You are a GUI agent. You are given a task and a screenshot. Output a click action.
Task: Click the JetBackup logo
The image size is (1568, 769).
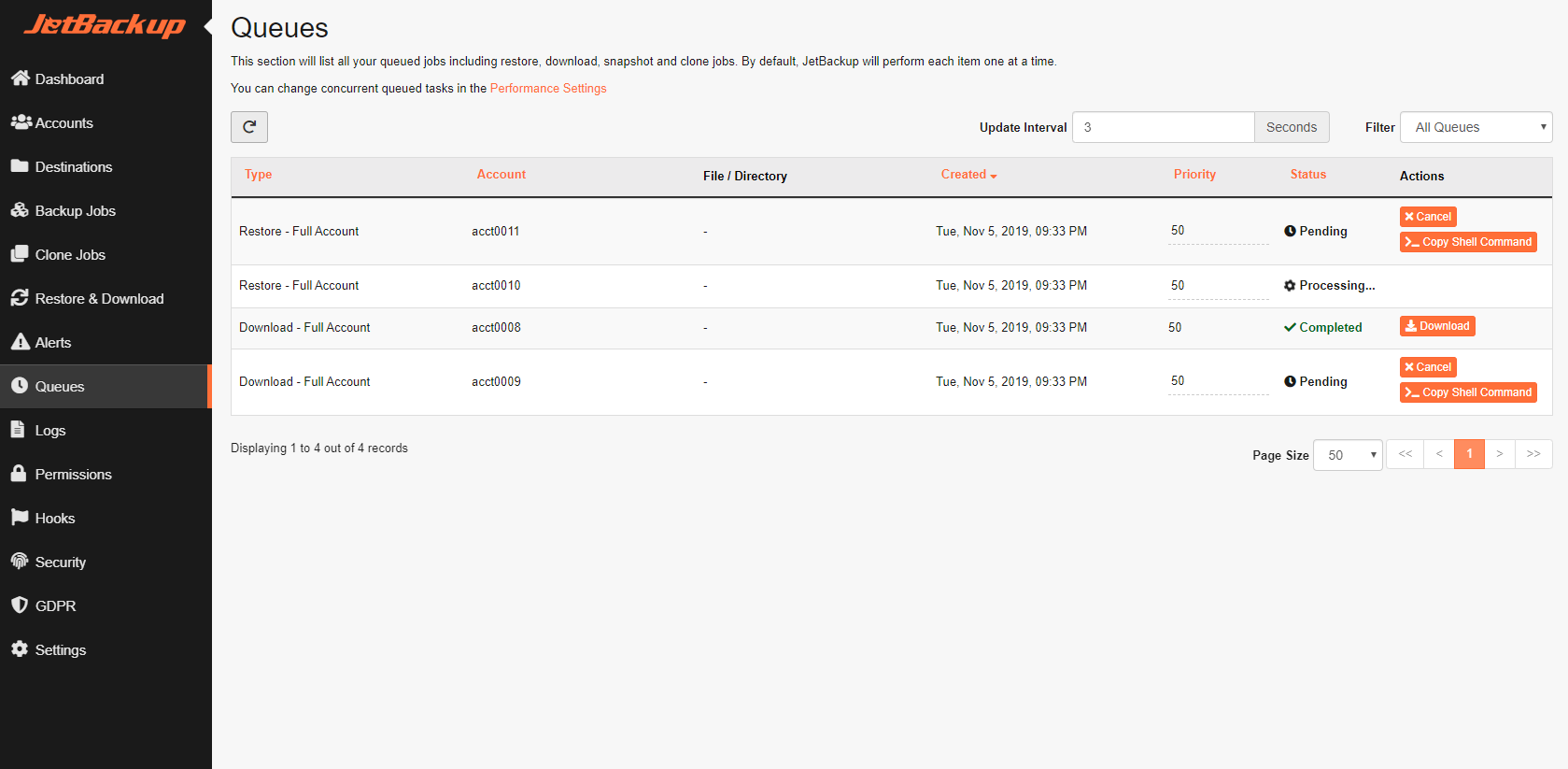tap(104, 24)
